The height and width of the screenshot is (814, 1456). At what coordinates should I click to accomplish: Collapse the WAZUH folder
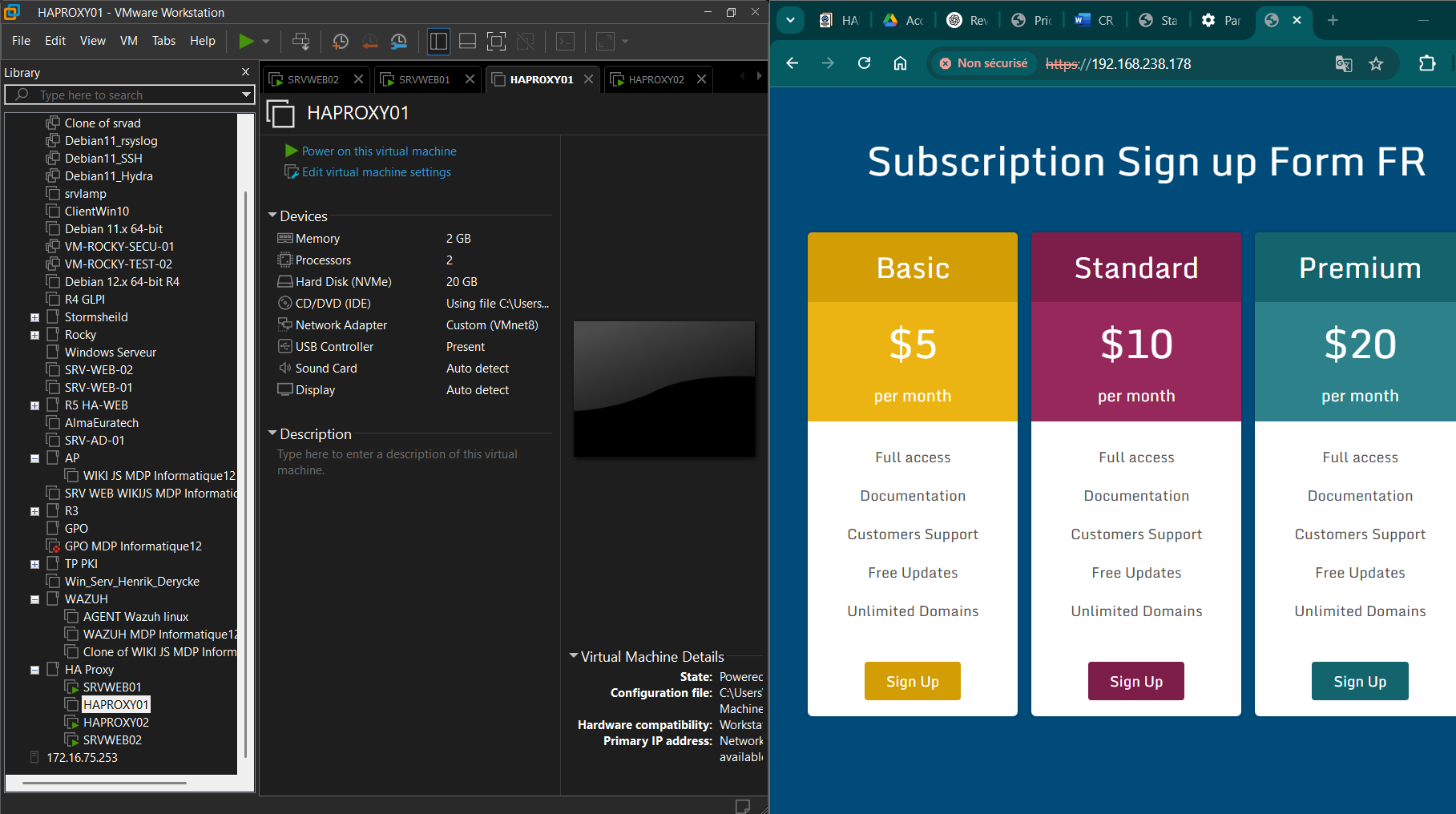click(34, 599)
